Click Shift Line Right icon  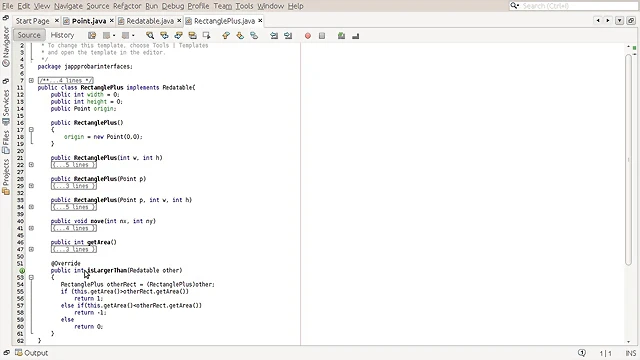pos(288,36)
